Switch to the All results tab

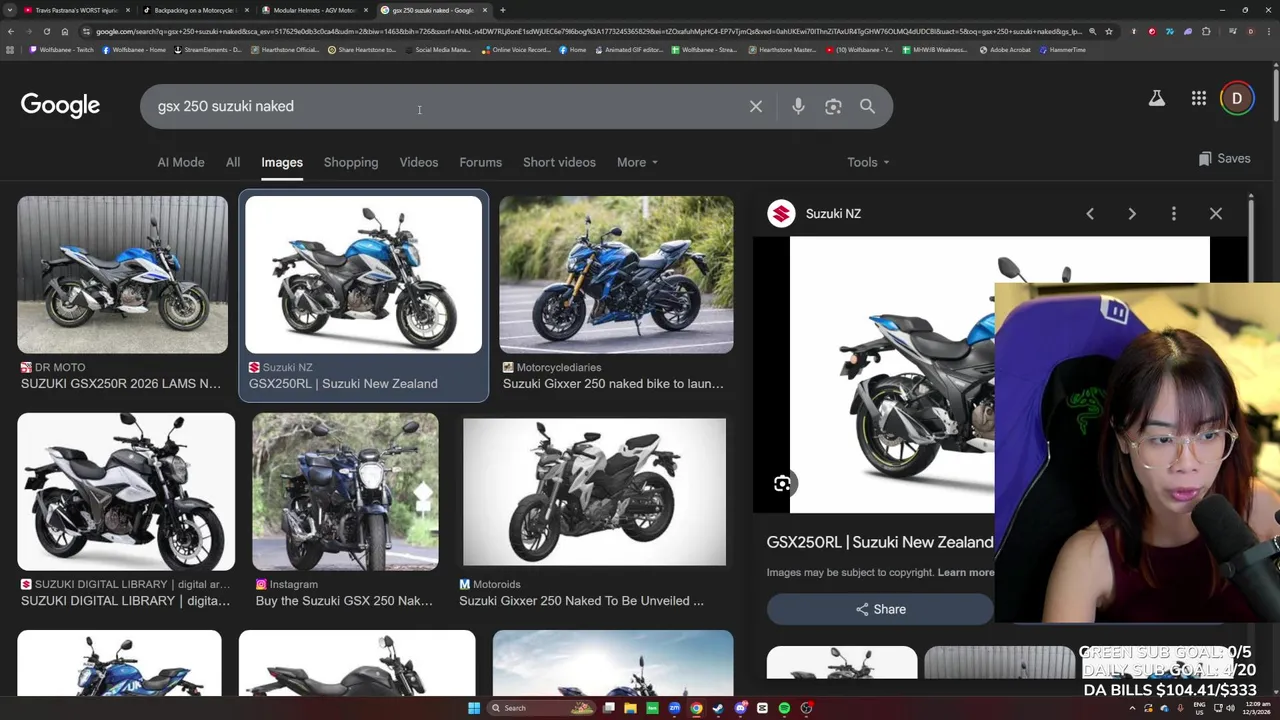pos(232,162)
